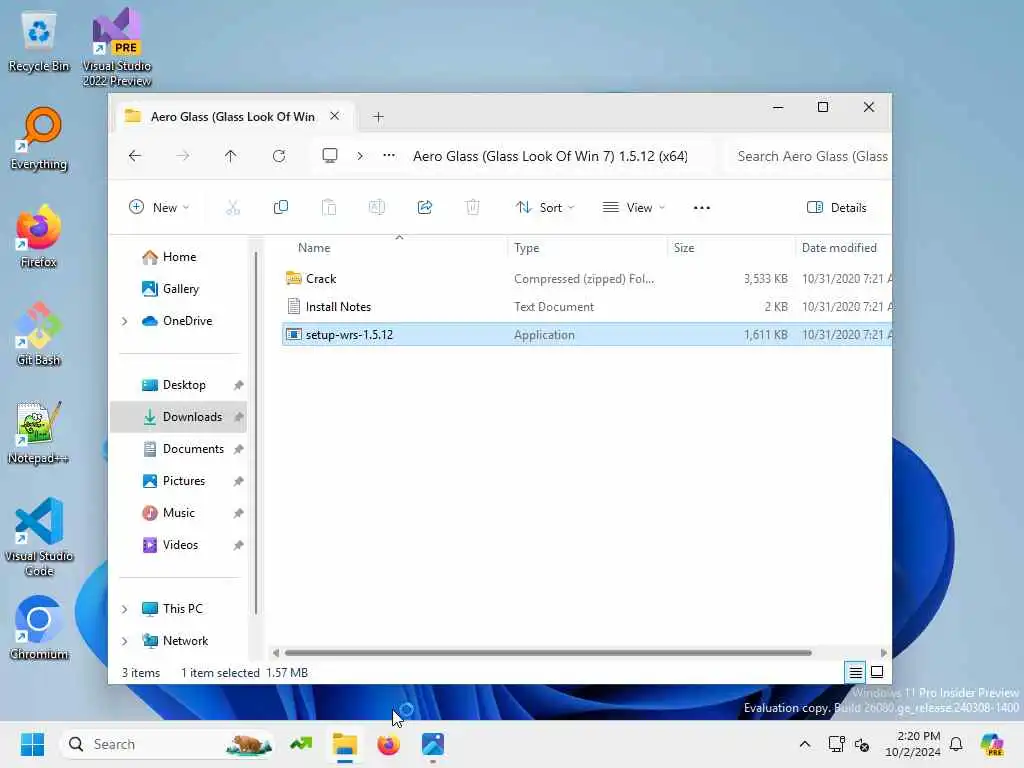
Task: Click the Delete trash icon
Action: tap(472, 208)
